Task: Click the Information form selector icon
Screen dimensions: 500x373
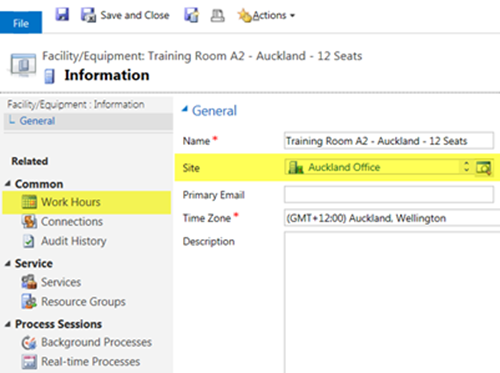Action: click(49, 76)
